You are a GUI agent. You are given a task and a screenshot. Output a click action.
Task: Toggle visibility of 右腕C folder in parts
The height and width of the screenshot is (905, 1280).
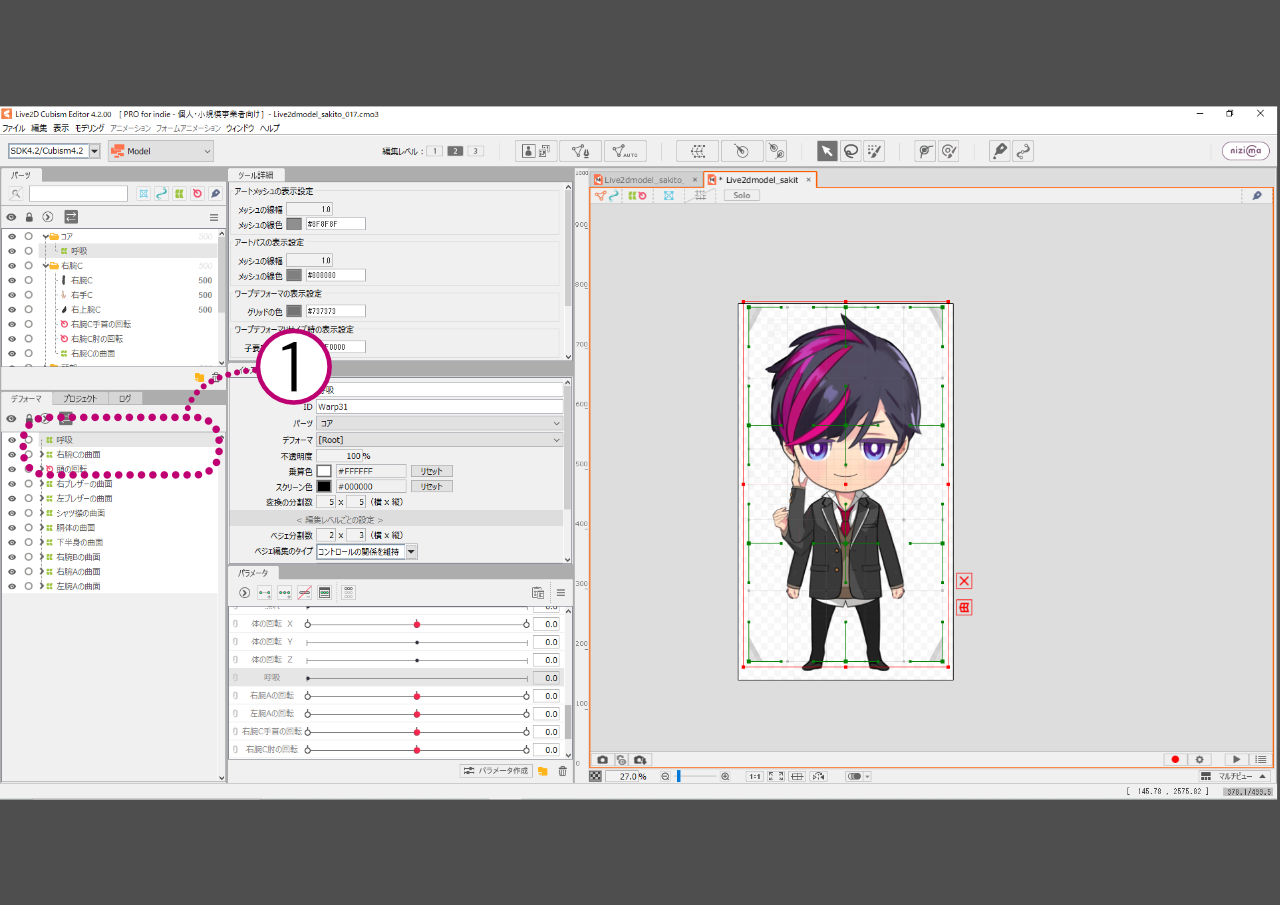coord(12,266)
